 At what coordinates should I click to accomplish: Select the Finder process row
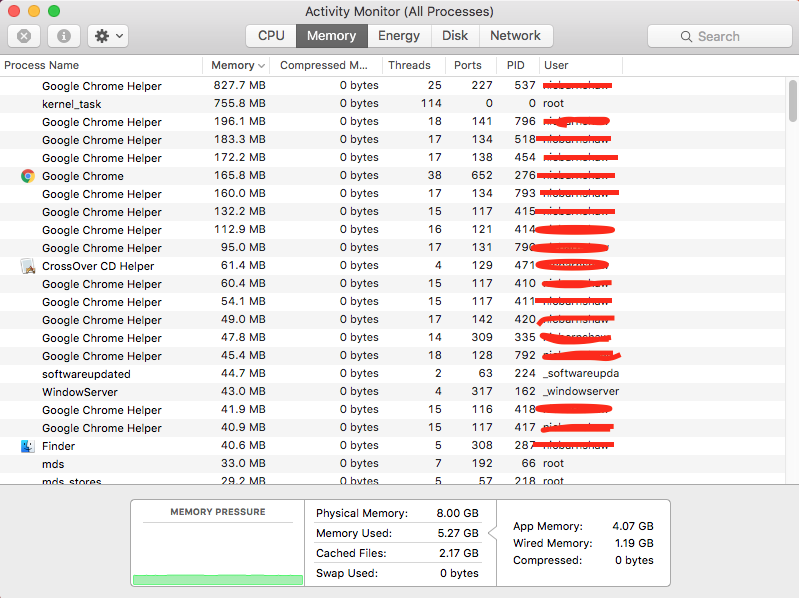pos(392,446)
